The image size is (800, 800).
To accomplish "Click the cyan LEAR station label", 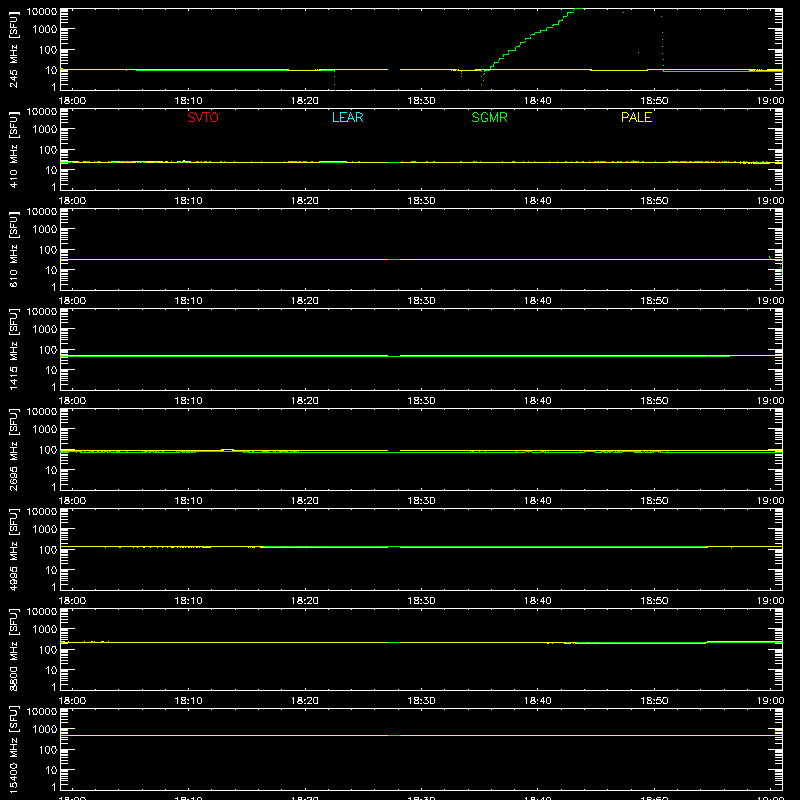I will [x=347, y=117].
